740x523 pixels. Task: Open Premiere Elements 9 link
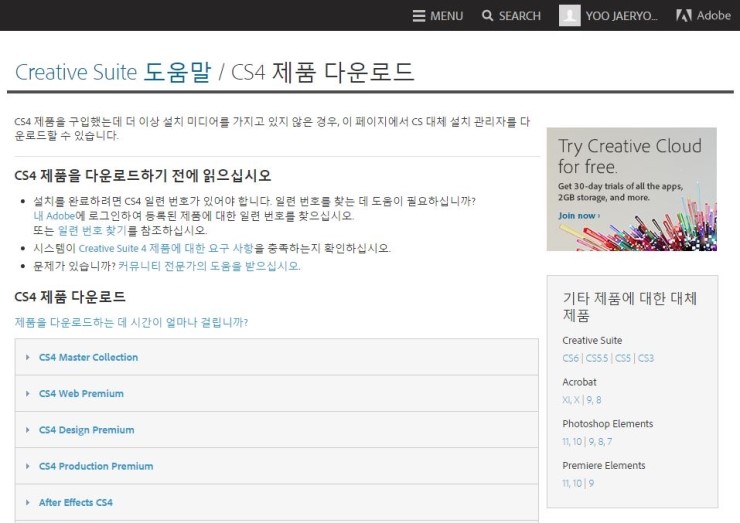point(591,483)
